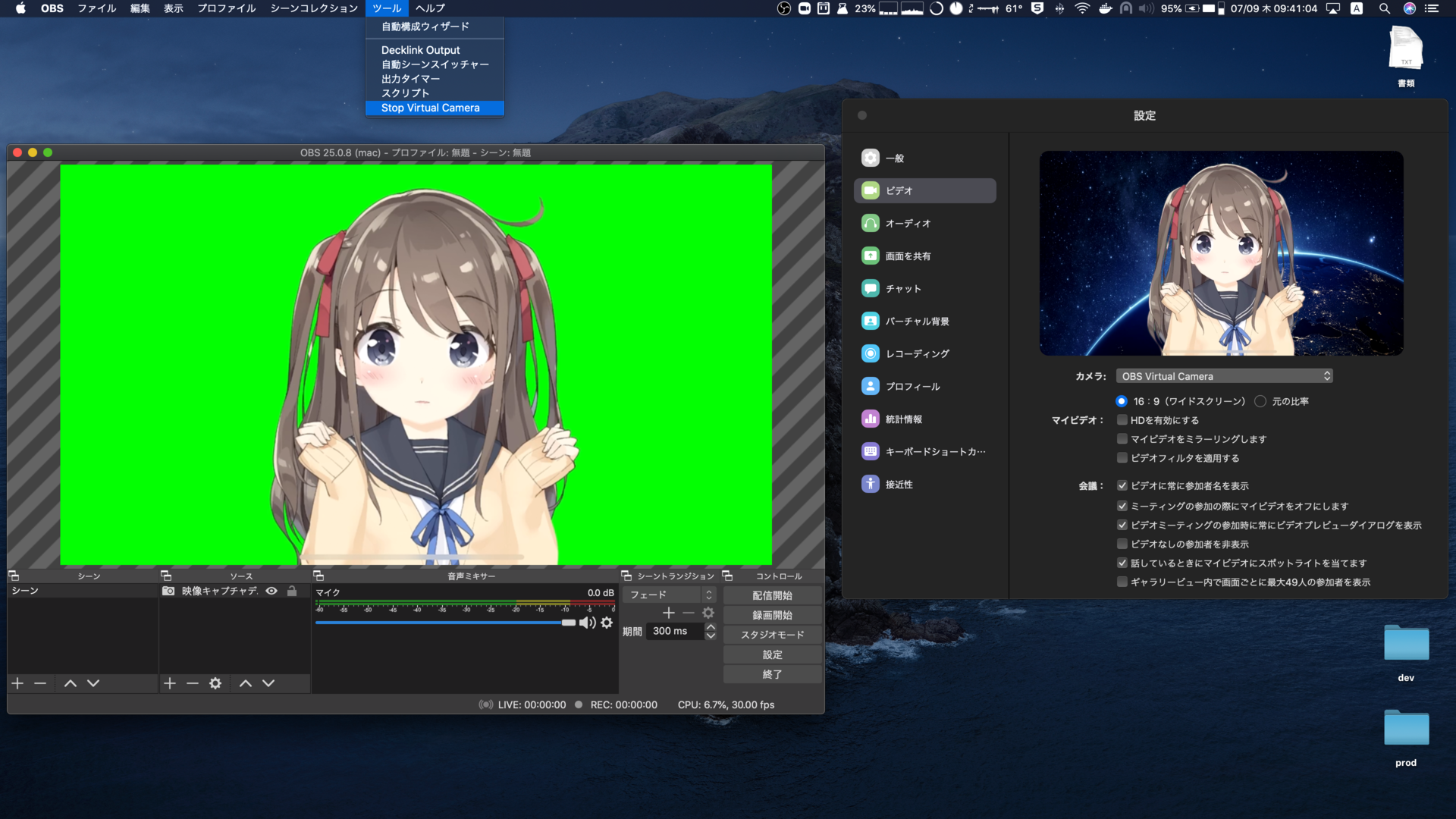Viewport: 1456px width, 819px height.
Task: Open the オーディオ headphone settings icon
Action: coord(871,223)
